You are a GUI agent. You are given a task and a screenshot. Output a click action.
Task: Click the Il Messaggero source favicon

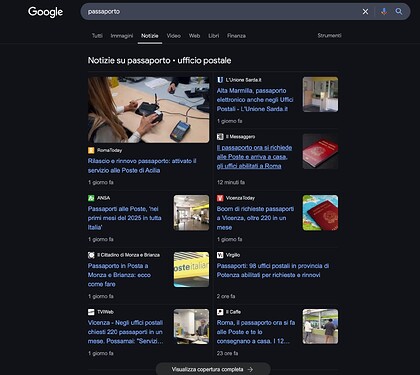click(x=220, y=137)
